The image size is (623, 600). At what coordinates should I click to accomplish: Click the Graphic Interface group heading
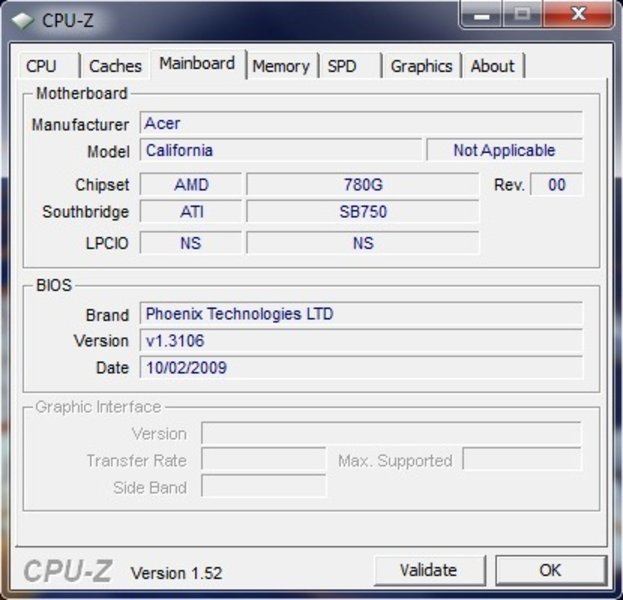98,407
